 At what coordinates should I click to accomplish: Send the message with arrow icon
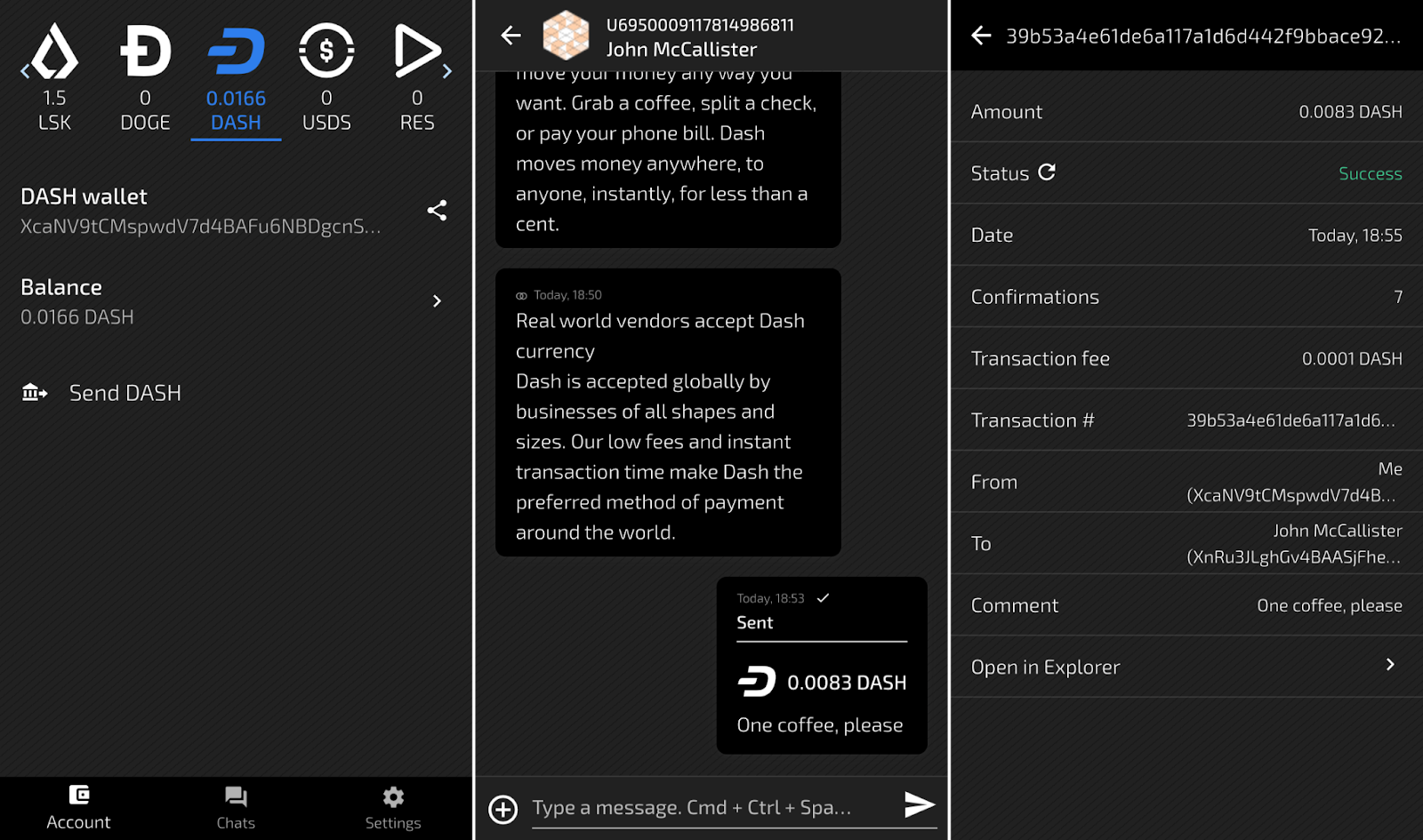click(919, 804)
